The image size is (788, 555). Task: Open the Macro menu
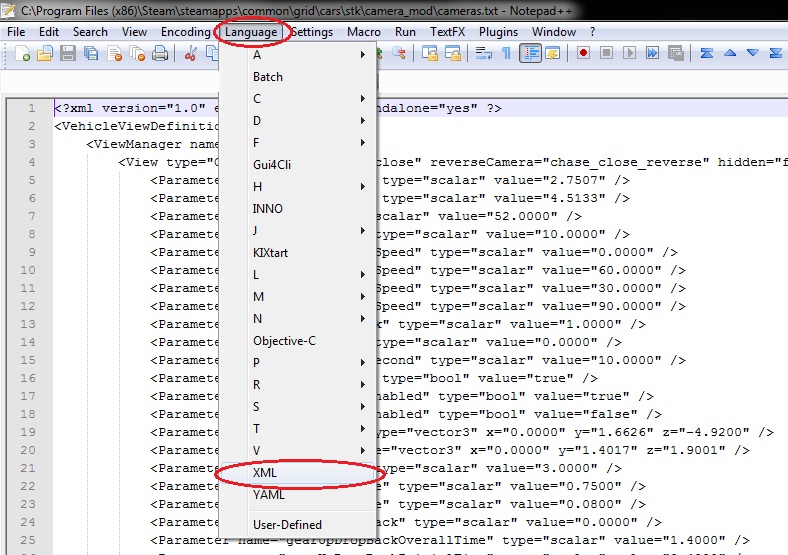[x=364, y=32]
